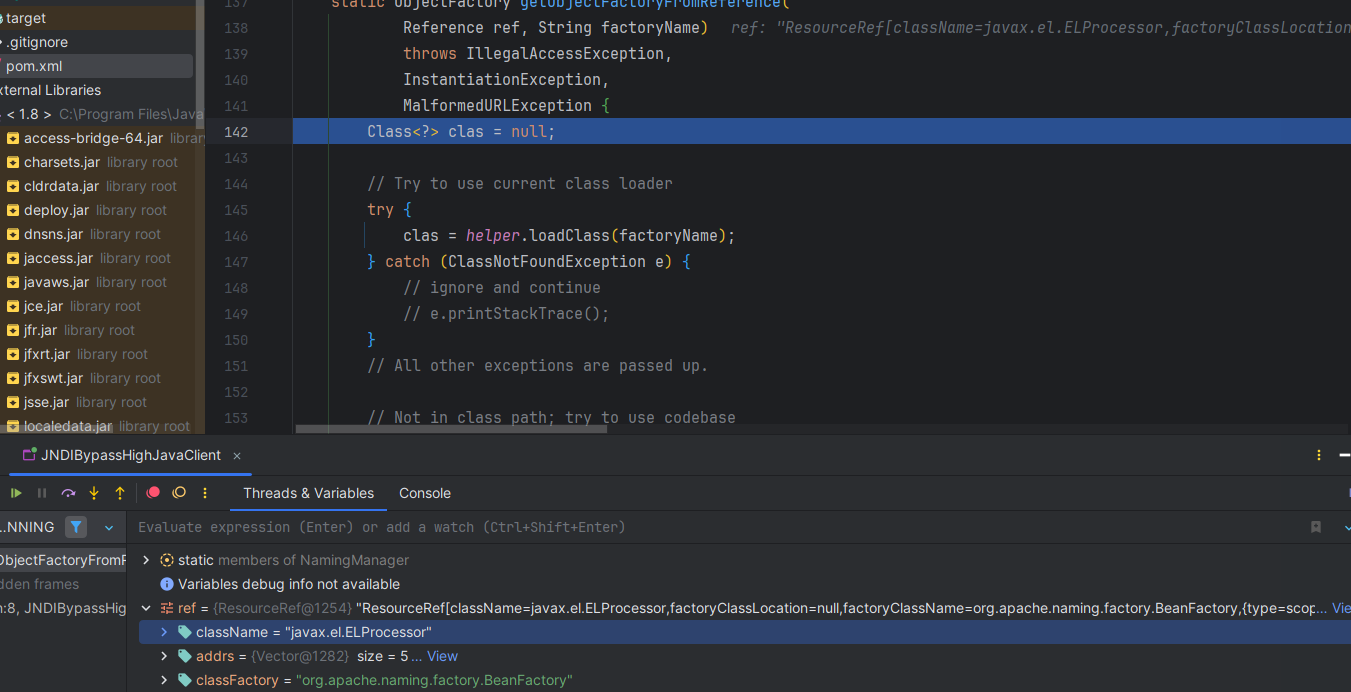Viewport: 1351px width, 692px height.
Task: Click the Pause Program icon
Action: 42,493
